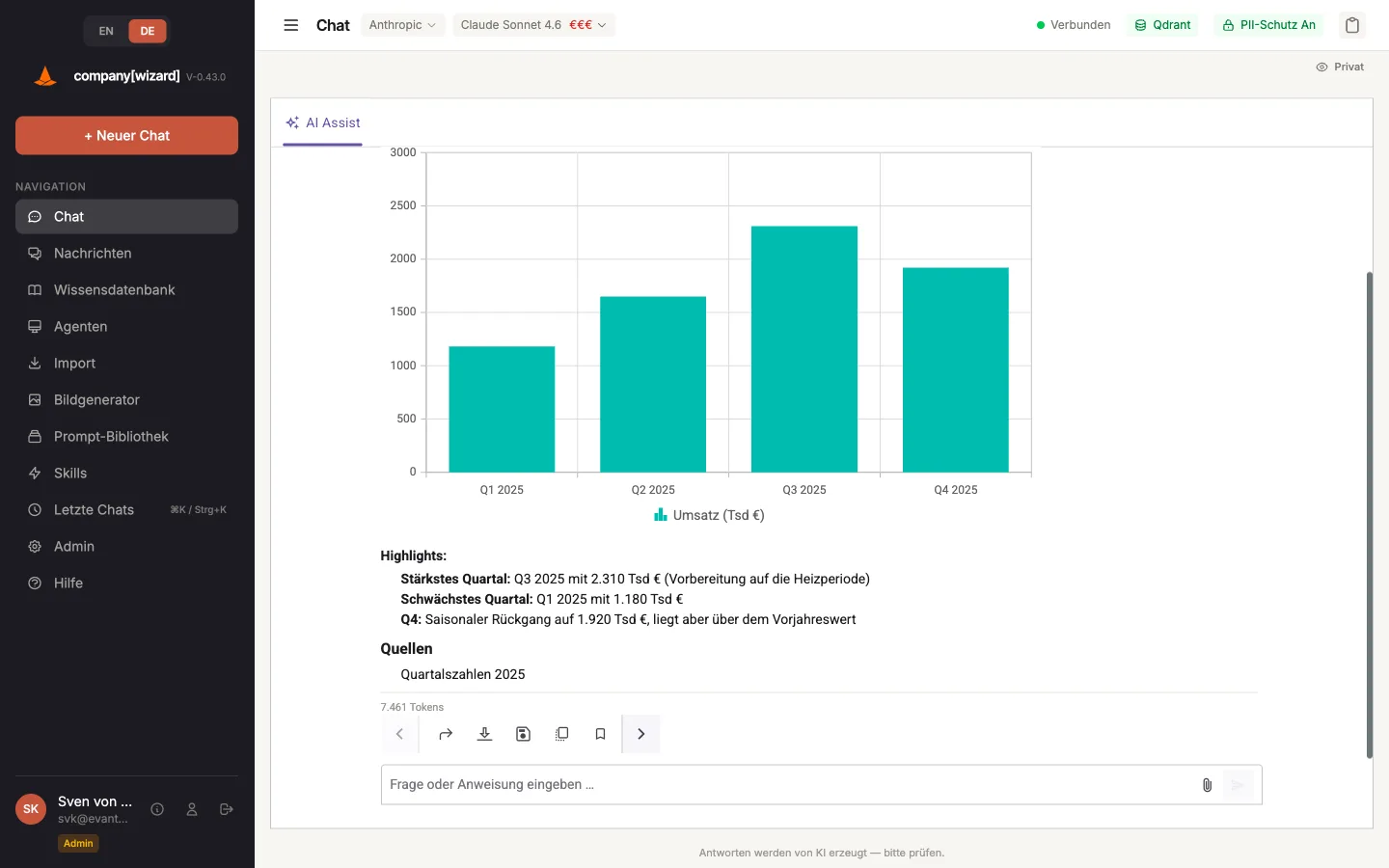Image resolution: width=1389 pixels, height=868 pixels.
Task: Click the Chat title in the top bar
Action: point(333,25)
